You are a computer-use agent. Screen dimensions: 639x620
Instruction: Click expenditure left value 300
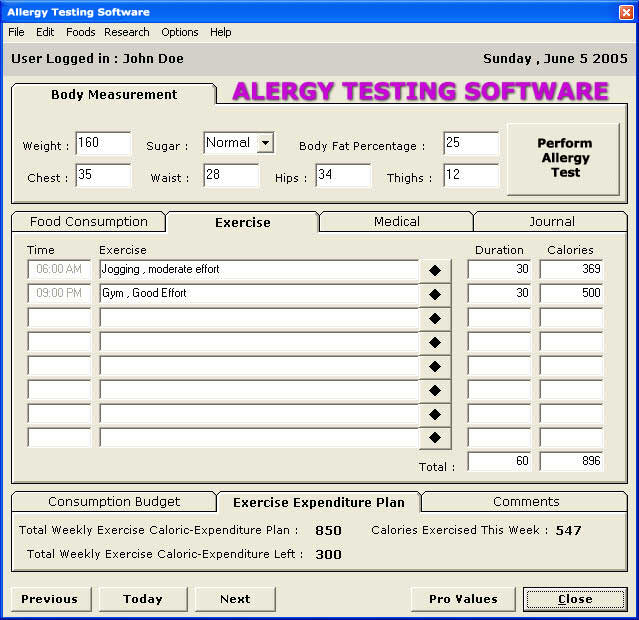coord(328,554)
